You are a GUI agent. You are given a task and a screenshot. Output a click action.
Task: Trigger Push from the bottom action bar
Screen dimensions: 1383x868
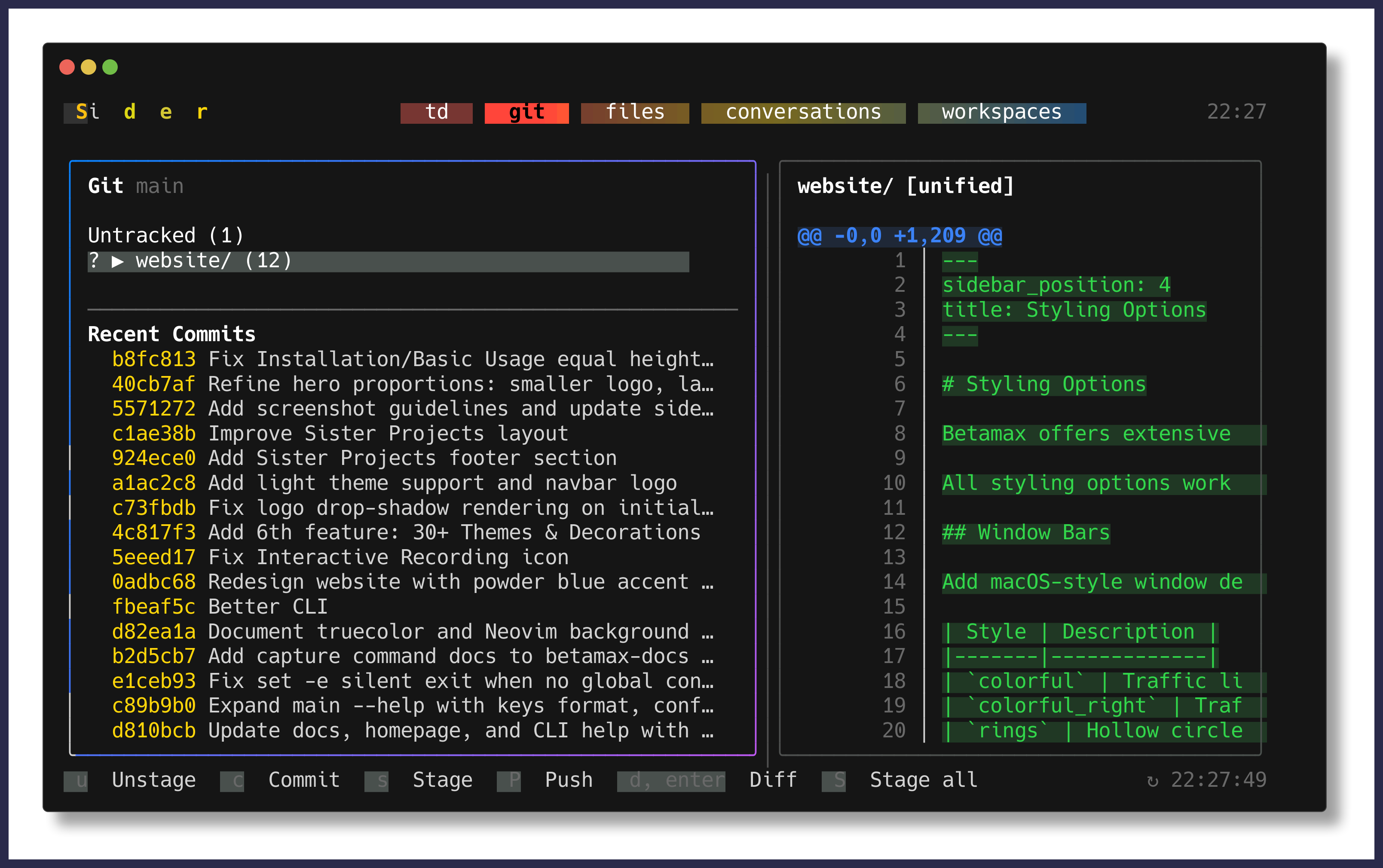(569, 779)
